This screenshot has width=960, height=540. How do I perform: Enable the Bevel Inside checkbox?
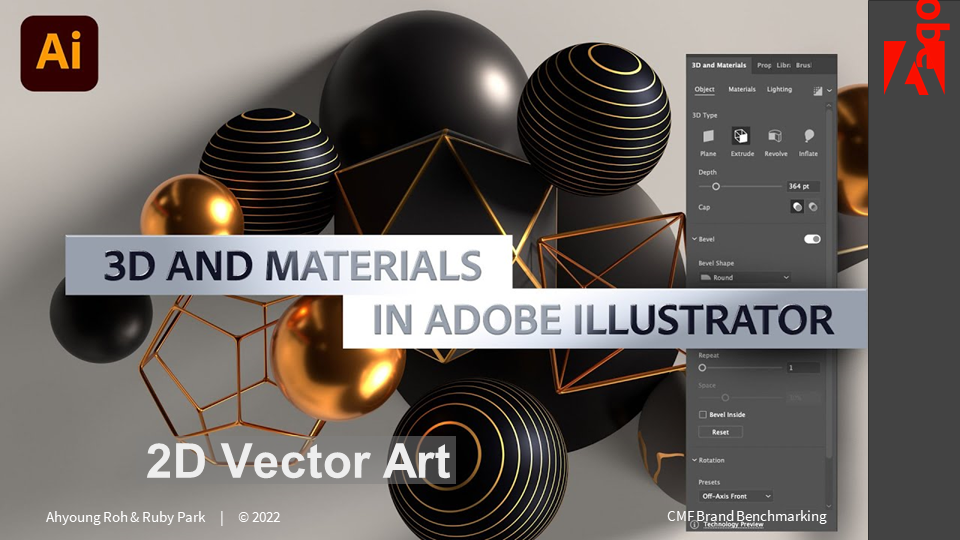[703, 414]
